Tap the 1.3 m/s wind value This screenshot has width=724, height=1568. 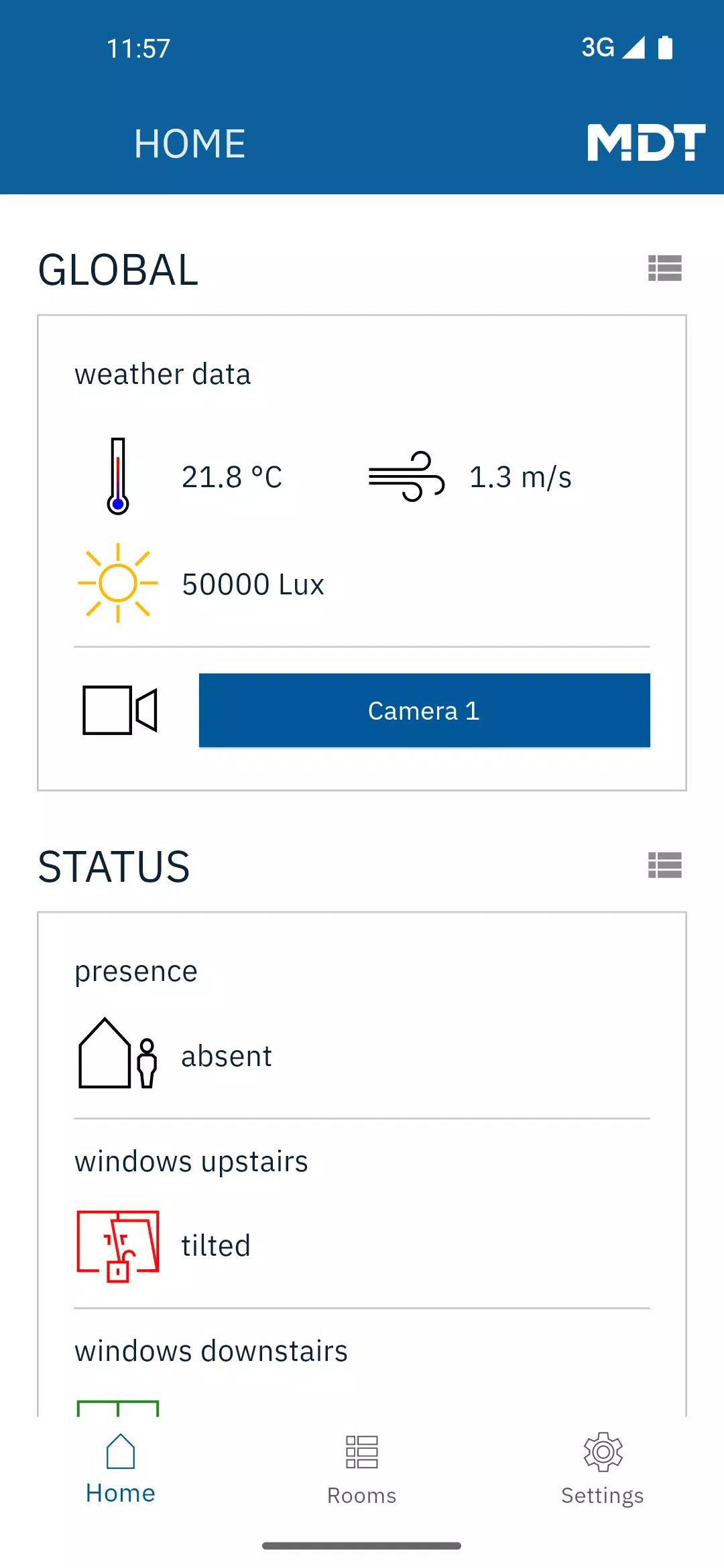(x=520, y=477)
